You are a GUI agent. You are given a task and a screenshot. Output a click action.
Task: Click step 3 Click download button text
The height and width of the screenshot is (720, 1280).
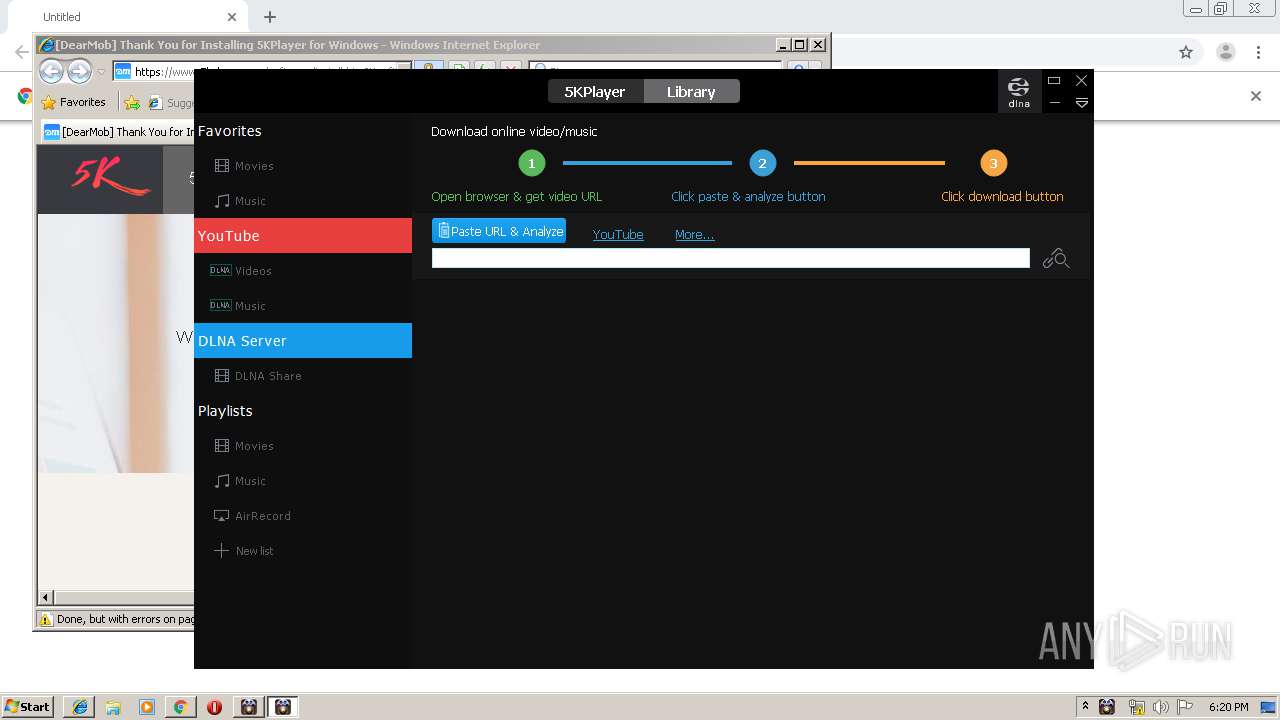tap(1002, 197)
